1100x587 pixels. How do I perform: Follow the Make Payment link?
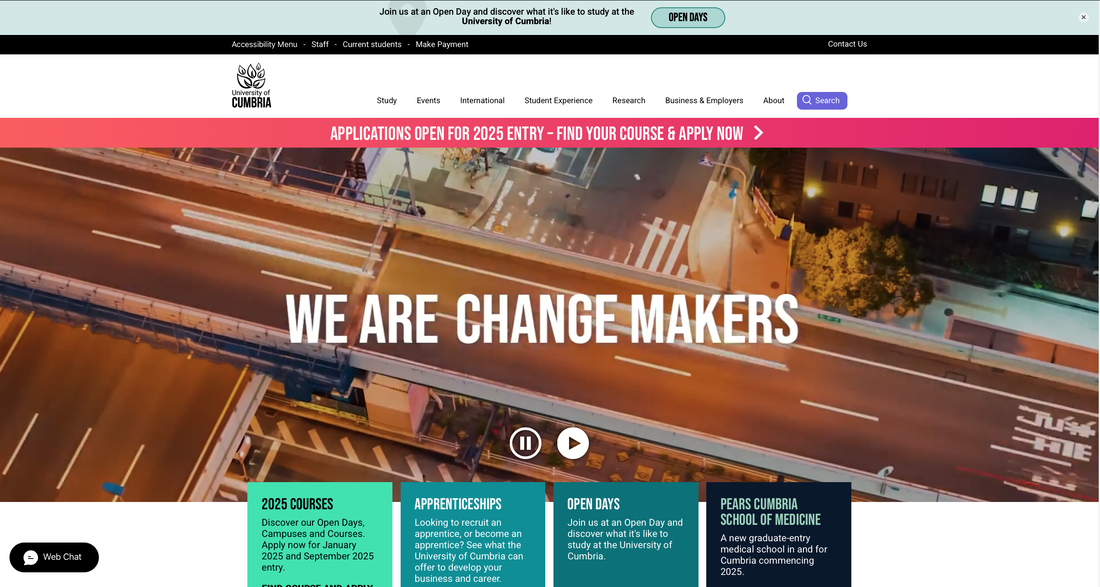pos(442,44)
